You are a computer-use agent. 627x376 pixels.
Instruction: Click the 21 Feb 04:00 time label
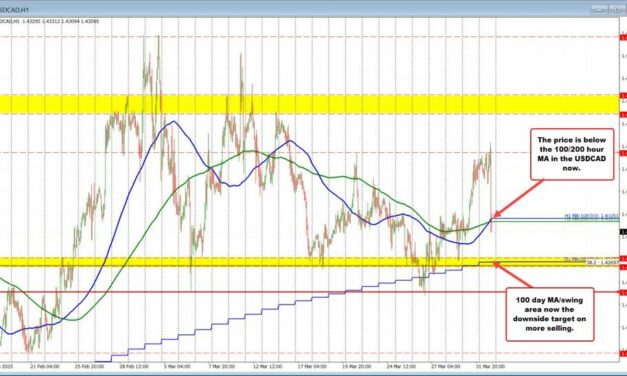coord(45,366)
